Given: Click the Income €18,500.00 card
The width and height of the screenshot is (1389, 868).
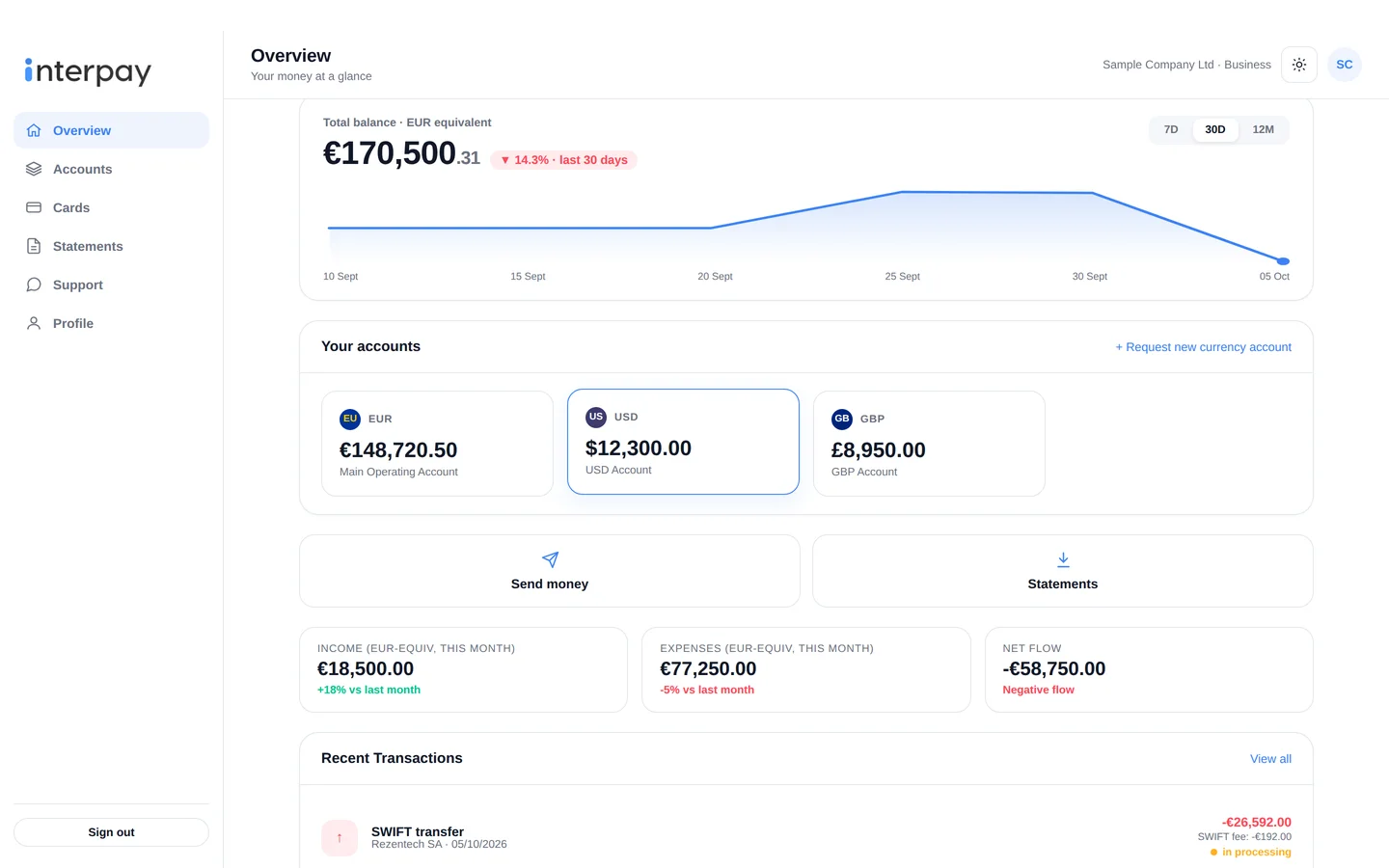Looking at the screenshot, I should pyautogui.click(x=463, y=670).
